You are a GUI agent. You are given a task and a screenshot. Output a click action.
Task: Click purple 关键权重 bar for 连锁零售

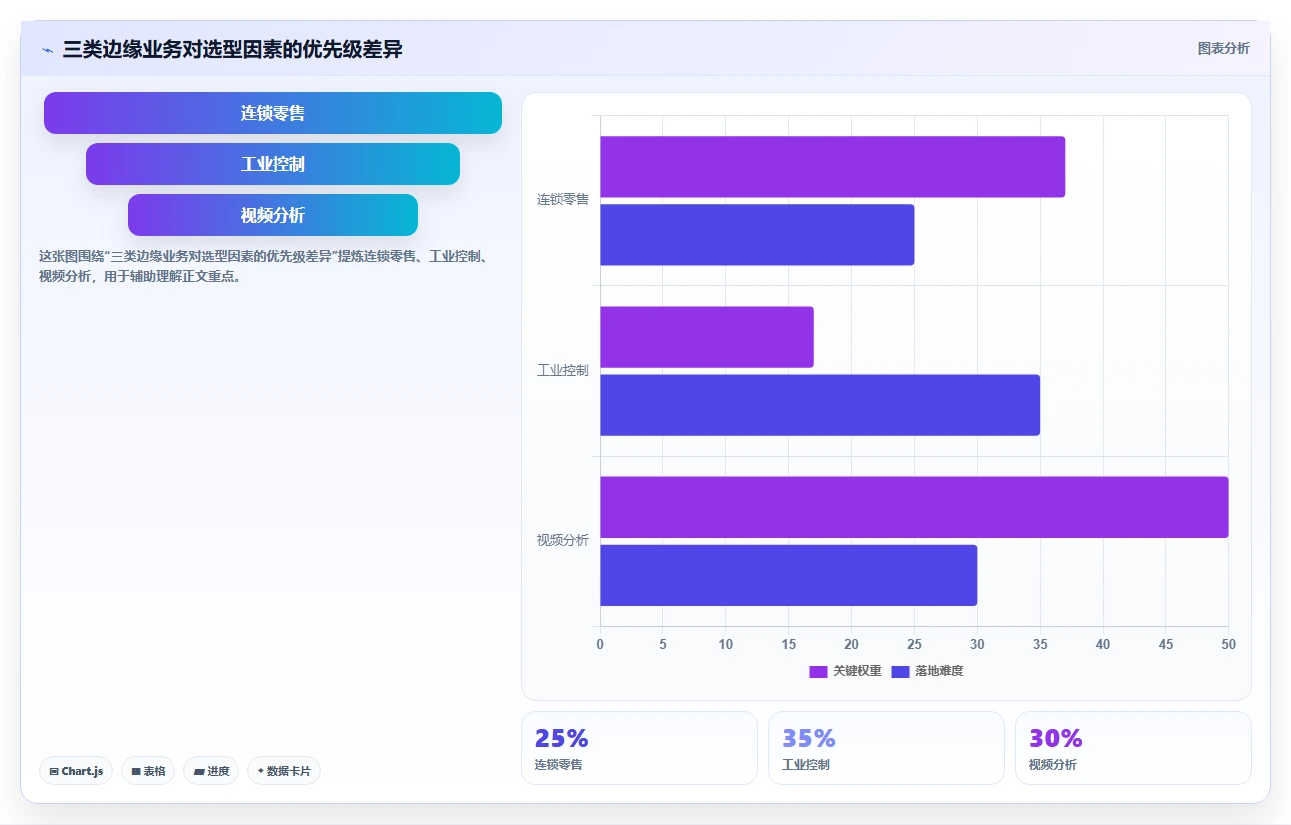coord(832,167)
